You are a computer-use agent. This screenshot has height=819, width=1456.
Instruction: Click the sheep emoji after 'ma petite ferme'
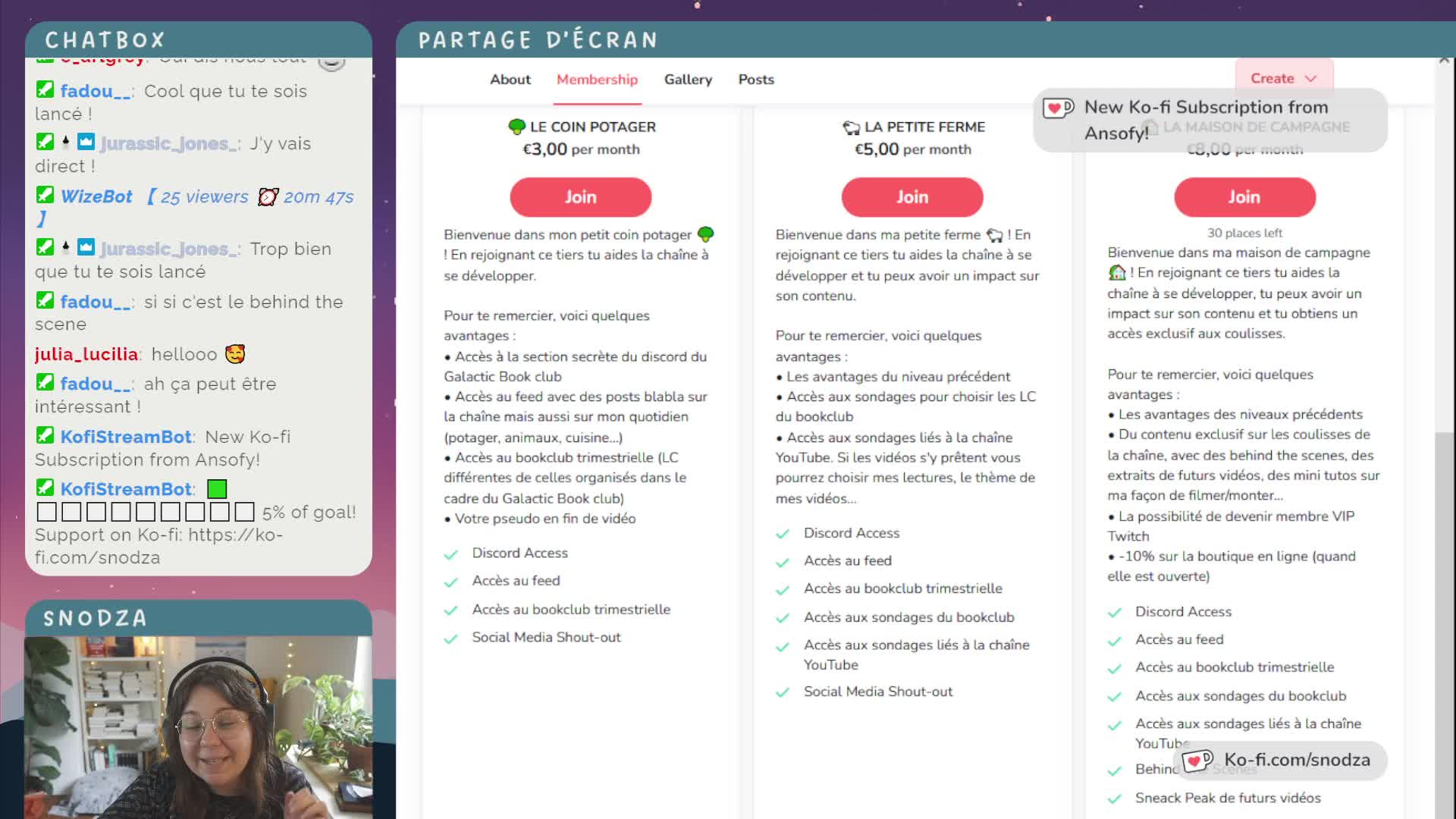pos(994,235)
